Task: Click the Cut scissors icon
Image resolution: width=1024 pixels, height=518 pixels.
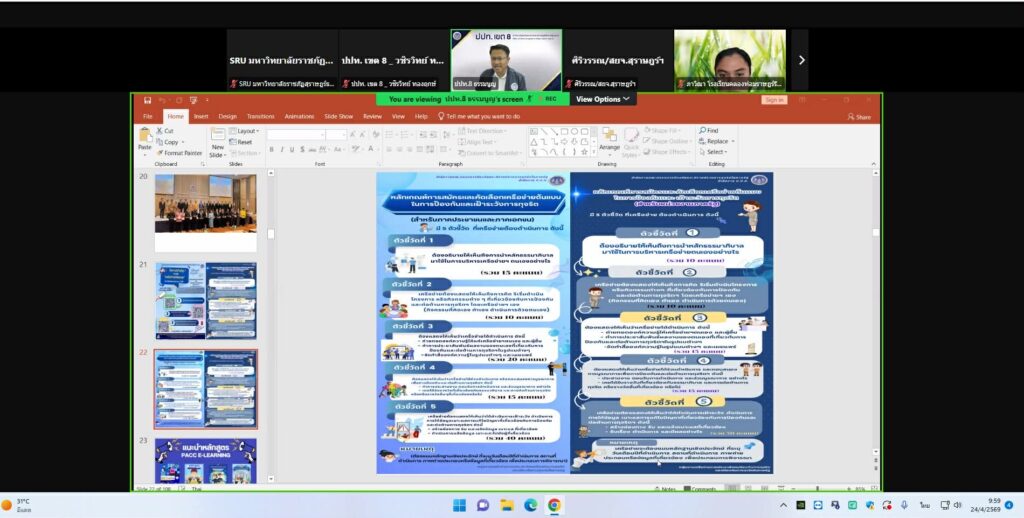Action: 160,131
